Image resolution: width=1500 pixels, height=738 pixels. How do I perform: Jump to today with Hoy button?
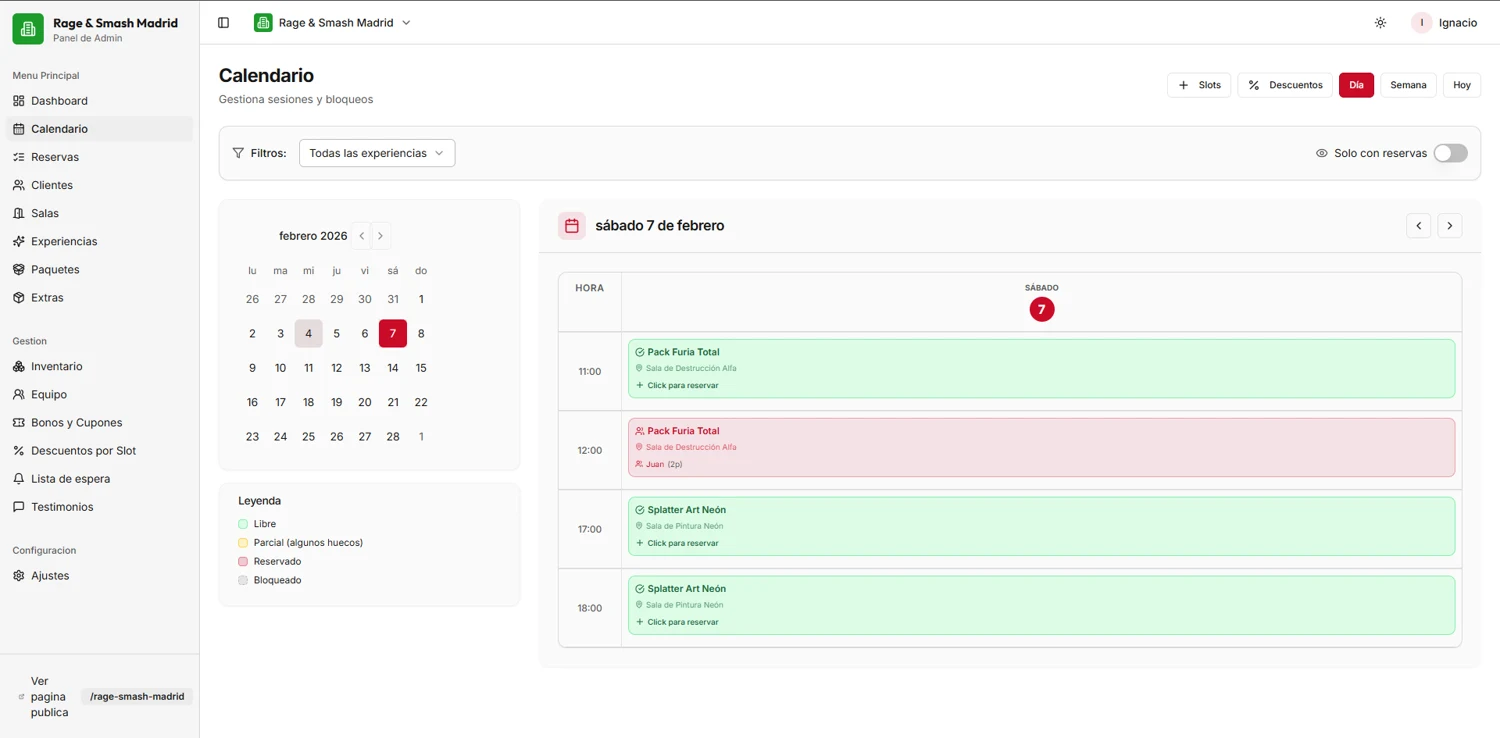tap(1462, 85)
